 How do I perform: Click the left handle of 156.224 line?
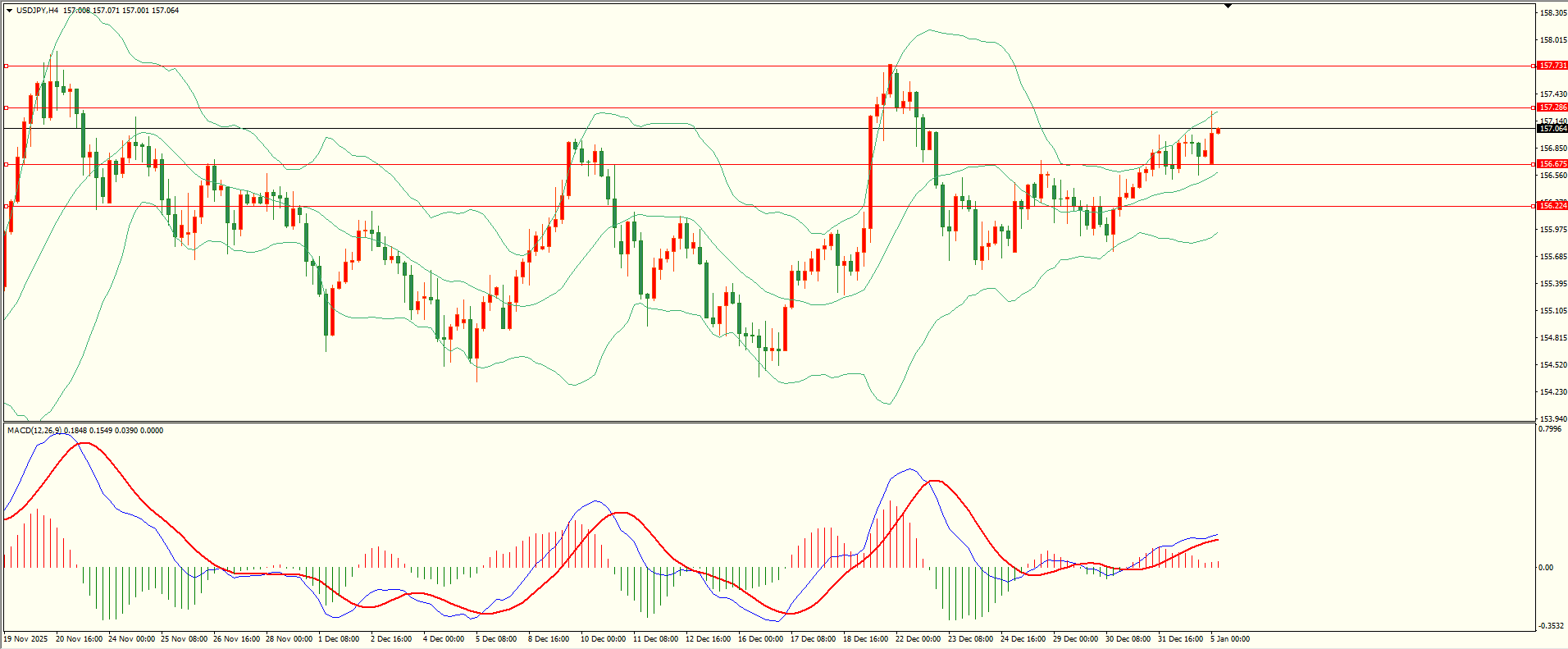pyautogui.click(x=7, y=206)
